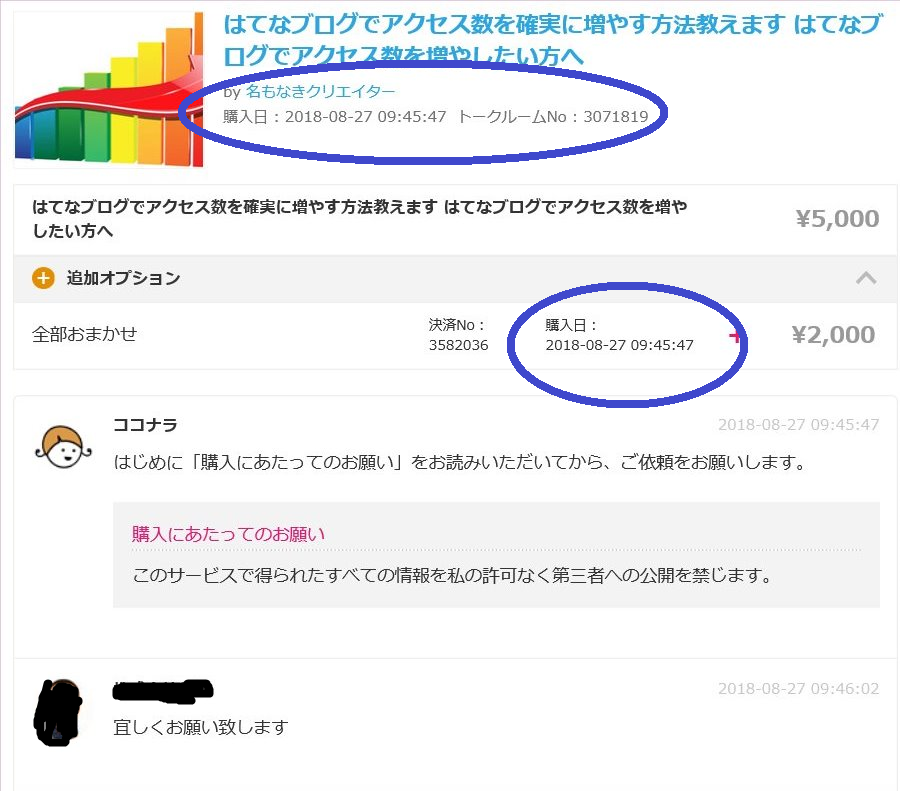
Task: Select the 購入にあたってのお願い pink heading
Action: coord(228,534)
